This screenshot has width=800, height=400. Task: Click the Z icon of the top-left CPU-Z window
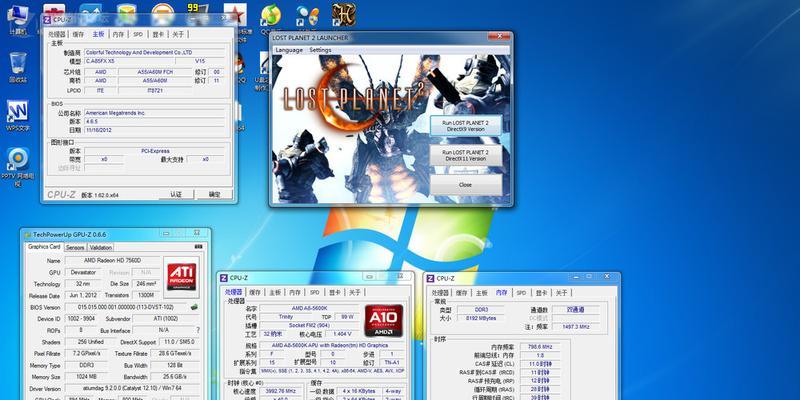coord(47,20)
